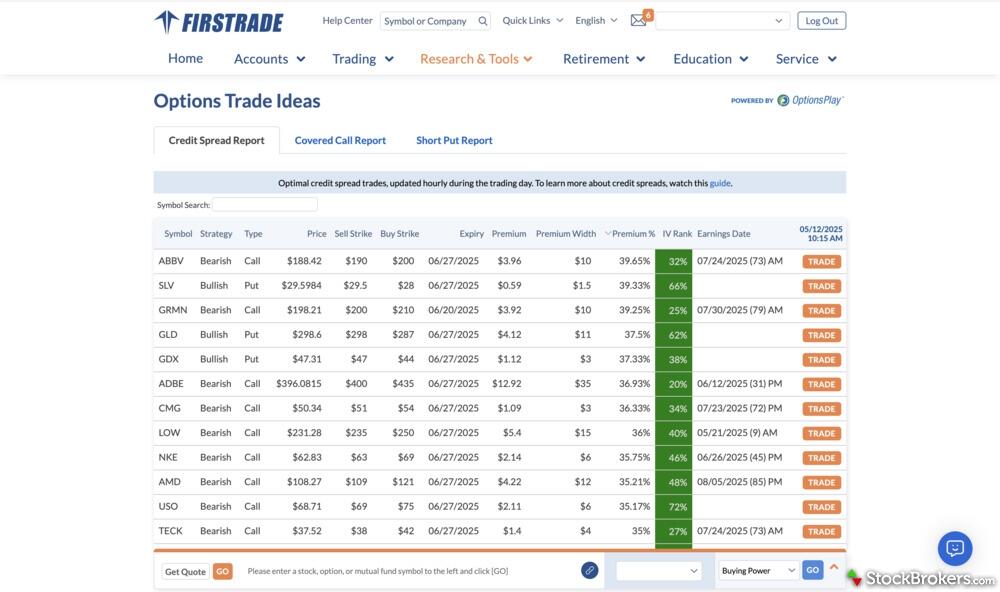Collapse the quote bar with orange chevron

[834, 568]
